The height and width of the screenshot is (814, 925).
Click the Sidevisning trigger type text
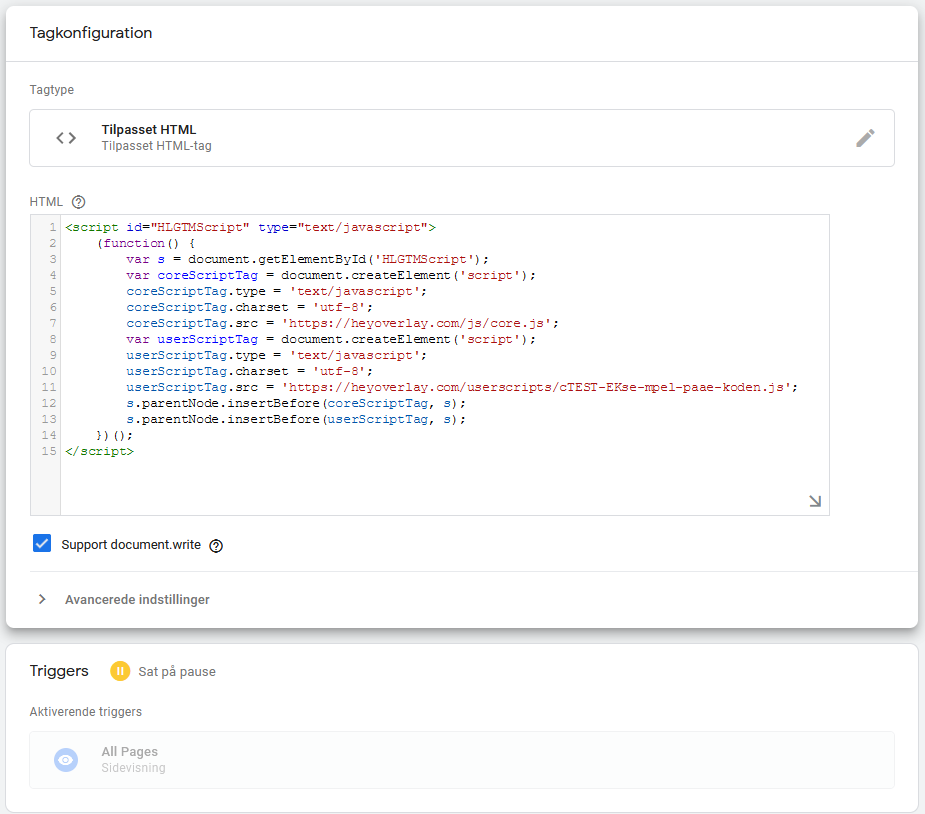(133, 768)
